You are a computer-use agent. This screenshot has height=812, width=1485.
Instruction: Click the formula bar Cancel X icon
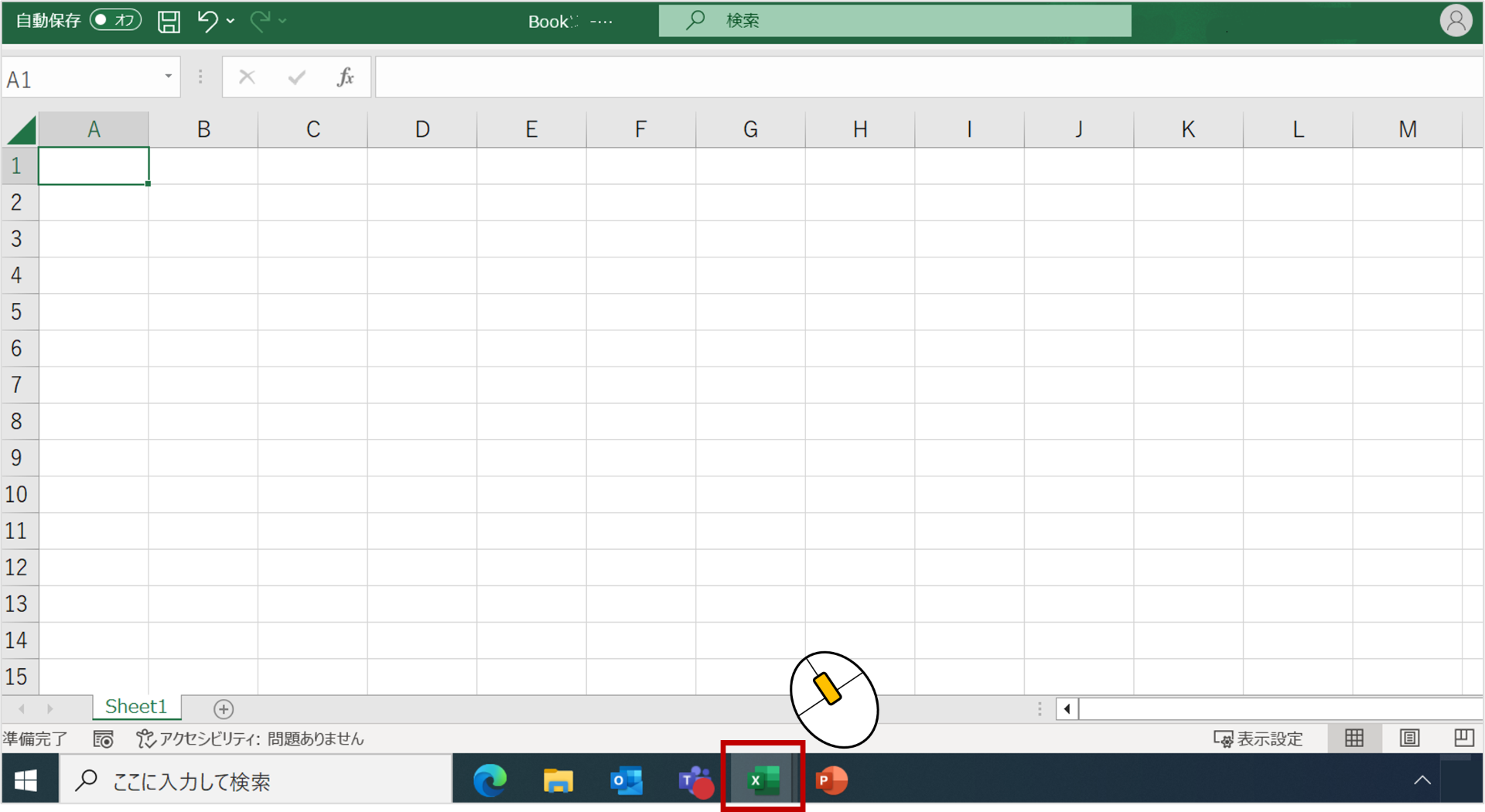pyautogui.click(x=247, y=77)
